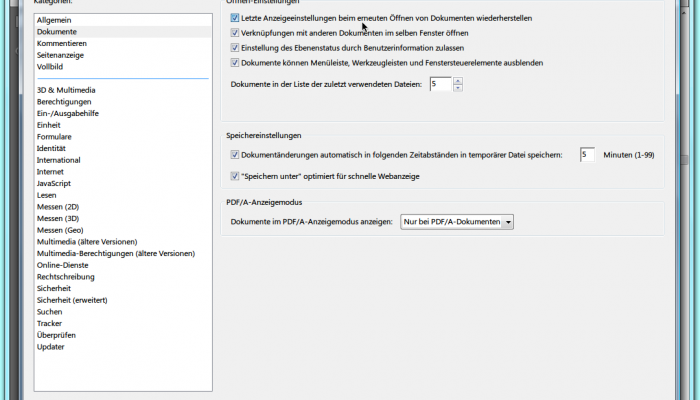Image resolution: width=700 pixels, height=400 pixels.
Task: Open 3D & Multimedia category
Action: pos(66,90)
